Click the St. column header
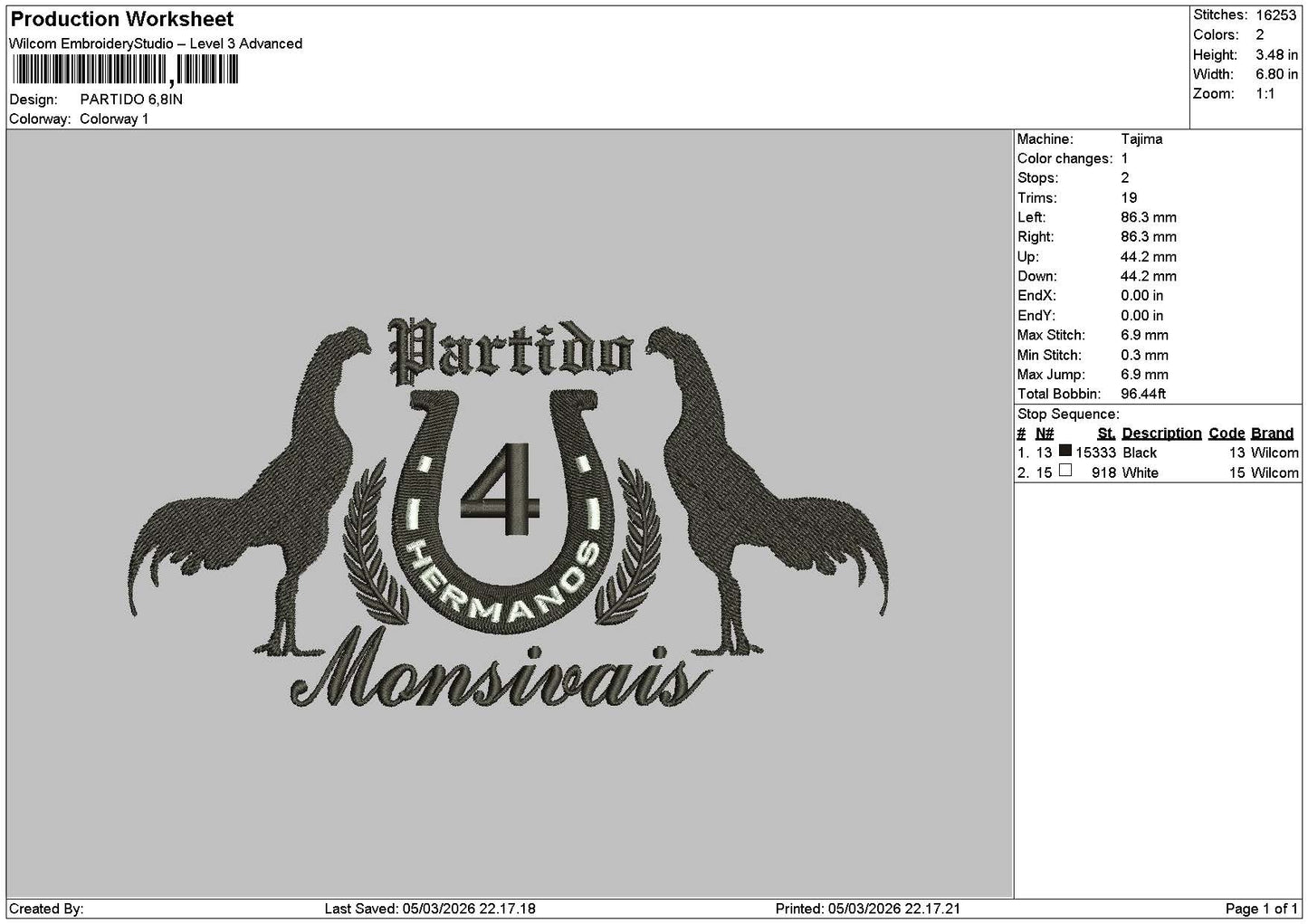This screenshot has height=924, width=1308. tap(1106, 433)
